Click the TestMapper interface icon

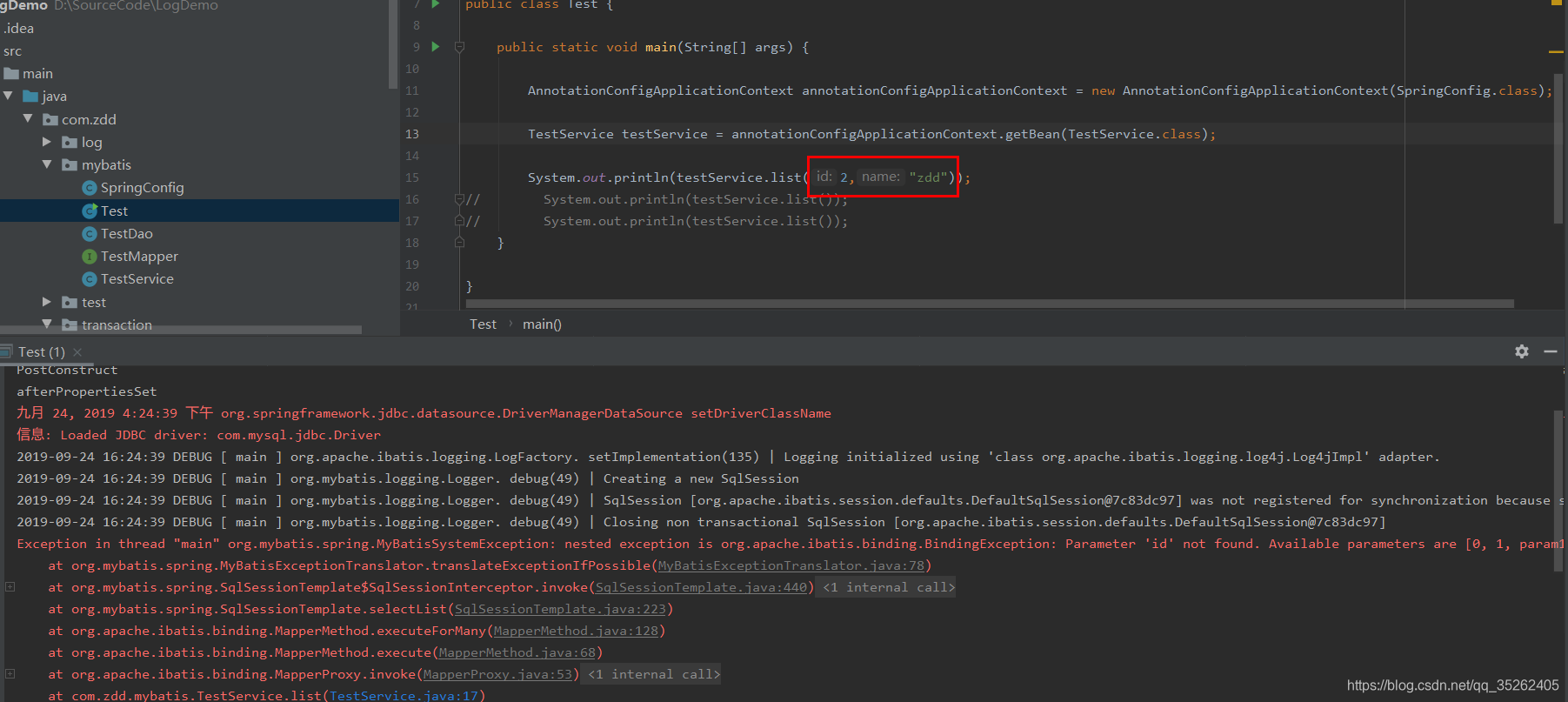click(x=89, y=256)
